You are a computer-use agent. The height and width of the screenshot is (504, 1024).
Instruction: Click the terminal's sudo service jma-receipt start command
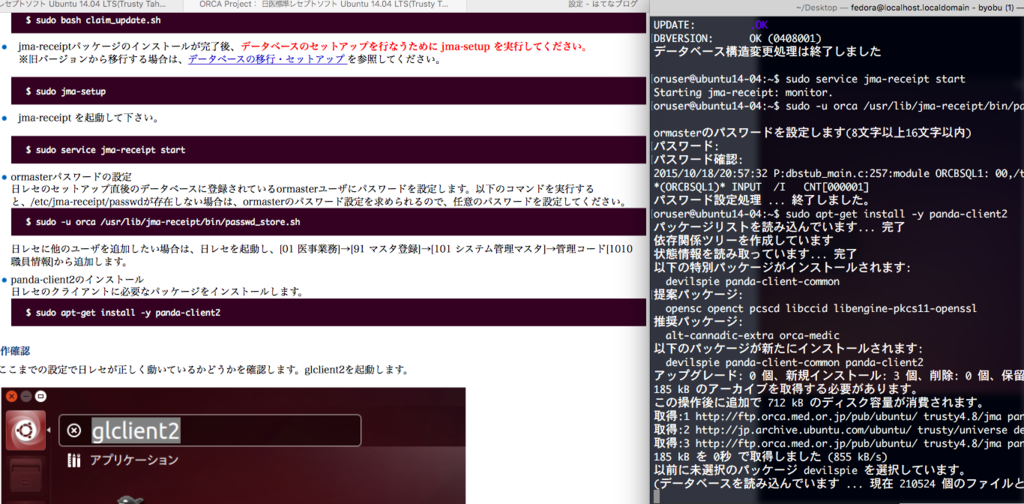(x=876, y=80)
